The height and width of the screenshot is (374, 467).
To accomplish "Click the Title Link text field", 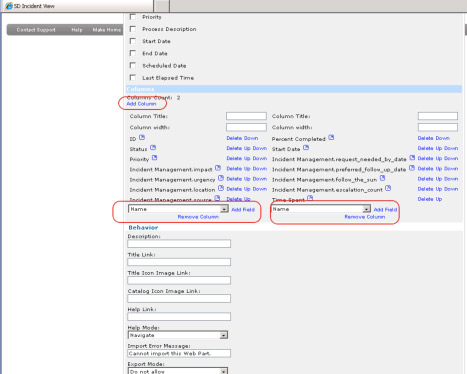I will [x=179, y=262].
